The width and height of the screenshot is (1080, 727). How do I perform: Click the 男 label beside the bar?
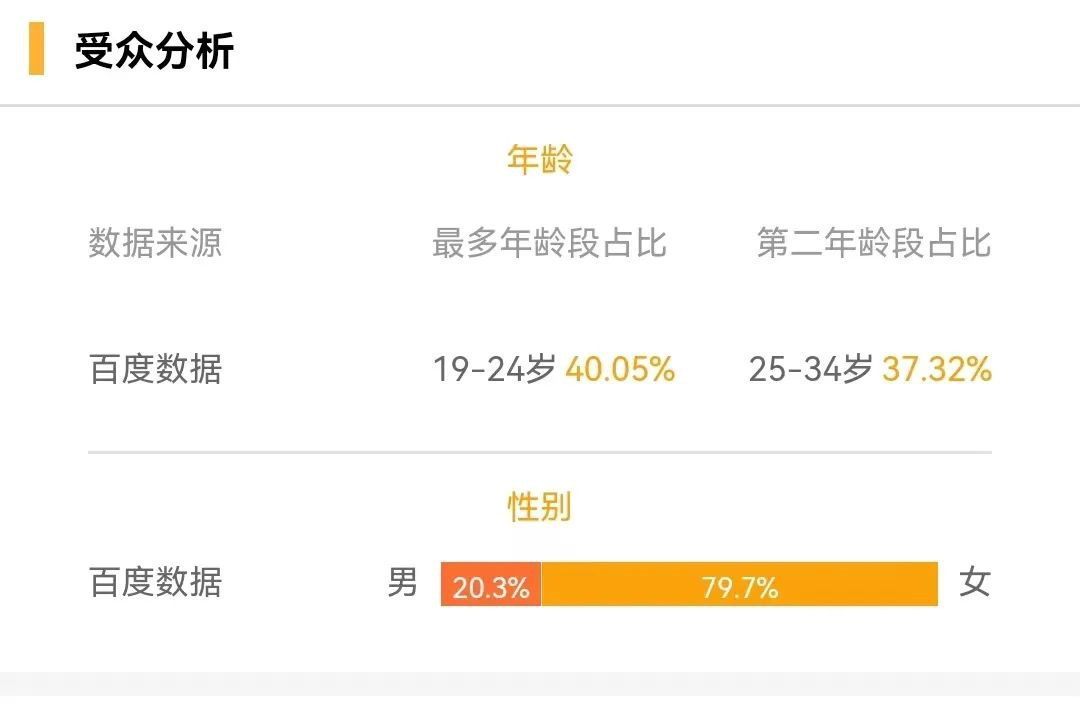[402, 582]
